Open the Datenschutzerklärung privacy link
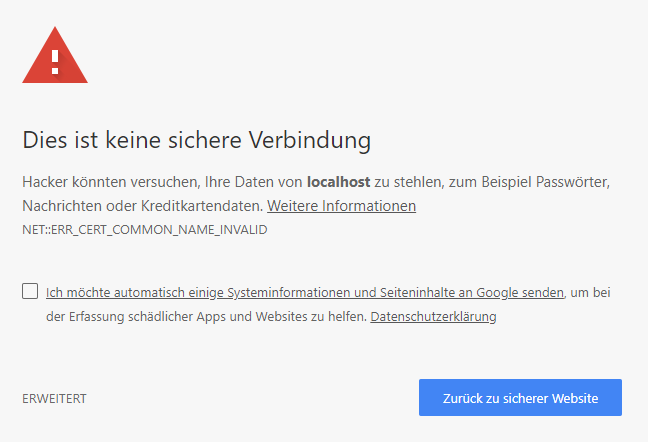The image size is (648, 442). (433, 317)
